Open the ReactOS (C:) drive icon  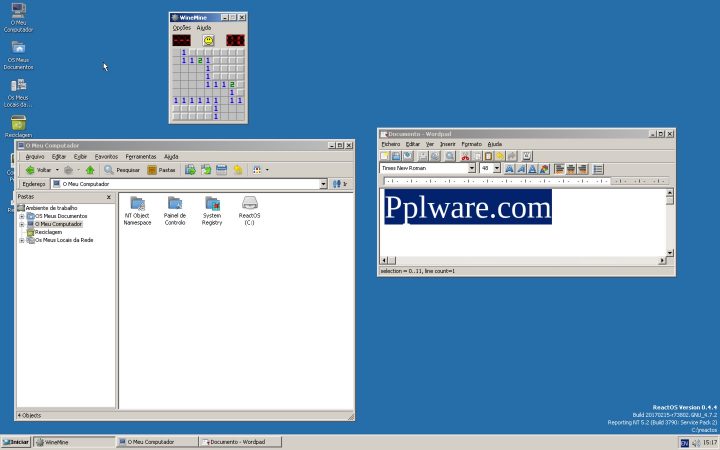[x=249, y=205]
